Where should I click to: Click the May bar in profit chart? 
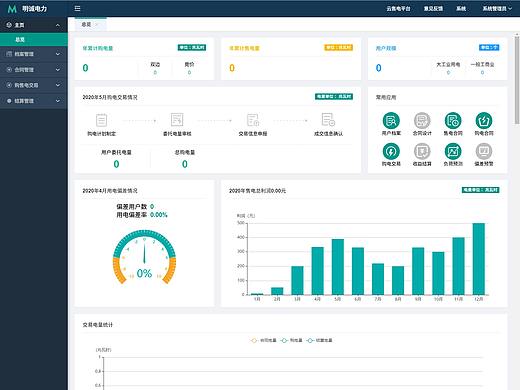pyautogui.click(x=338, y=267)
